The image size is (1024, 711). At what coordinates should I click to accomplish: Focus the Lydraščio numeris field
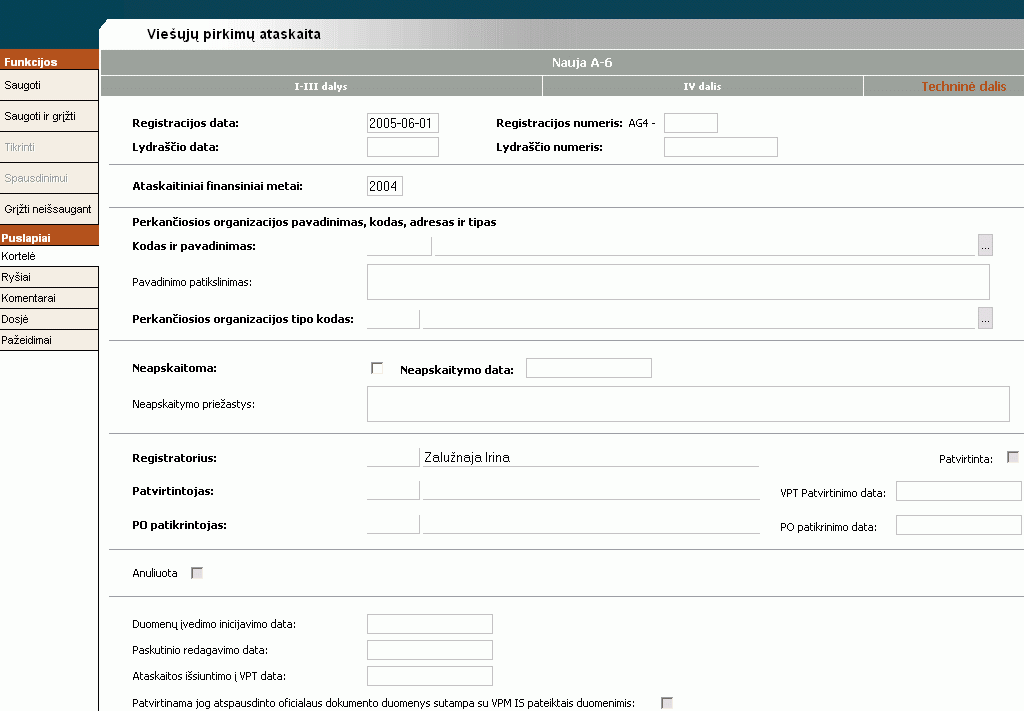720,147
